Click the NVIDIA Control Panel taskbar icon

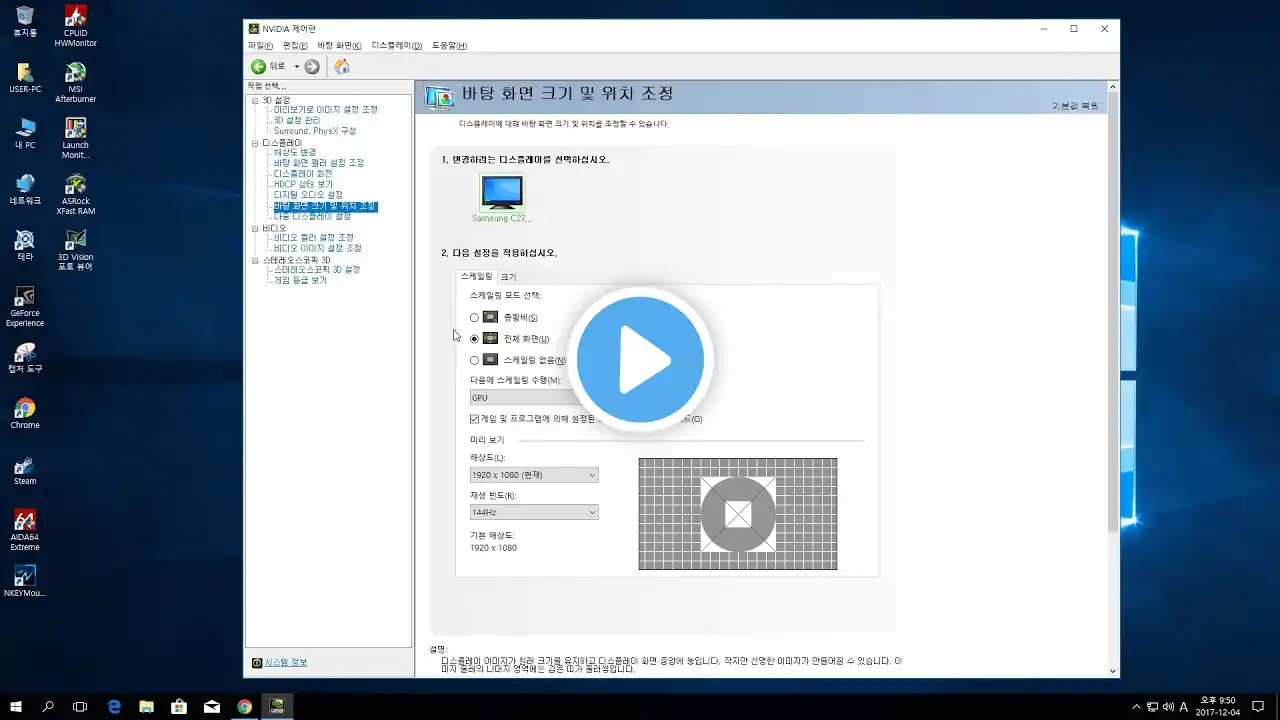point(277,706)
